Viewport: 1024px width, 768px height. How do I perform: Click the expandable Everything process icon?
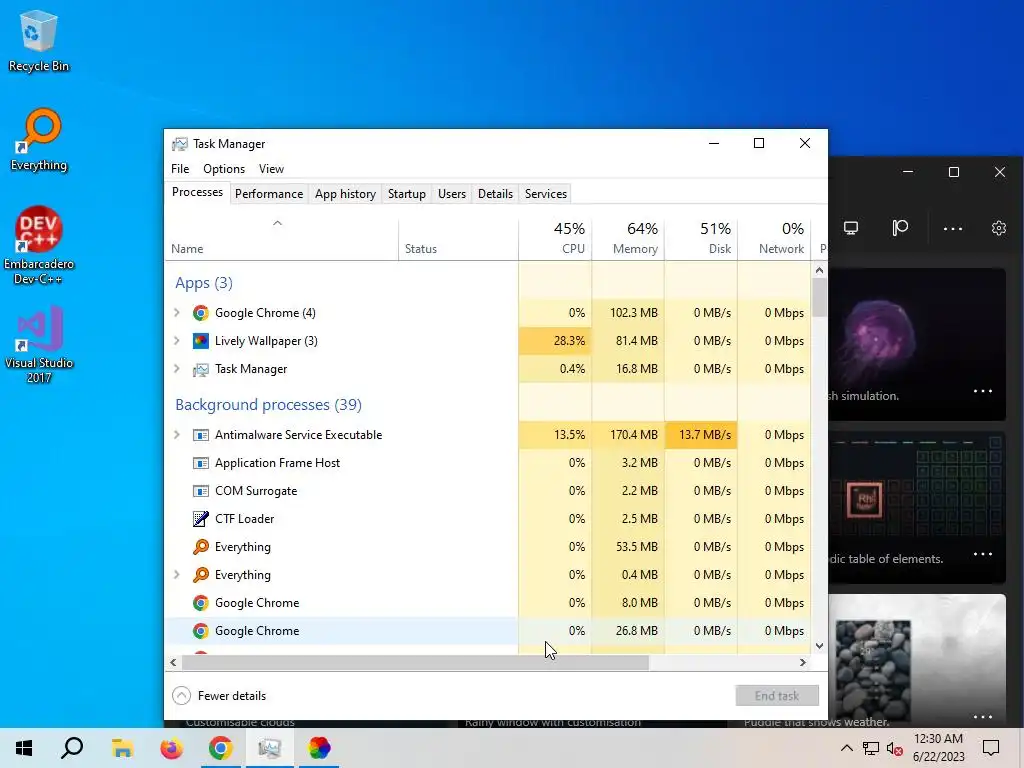pyautogui.click(x=200, y=575)
